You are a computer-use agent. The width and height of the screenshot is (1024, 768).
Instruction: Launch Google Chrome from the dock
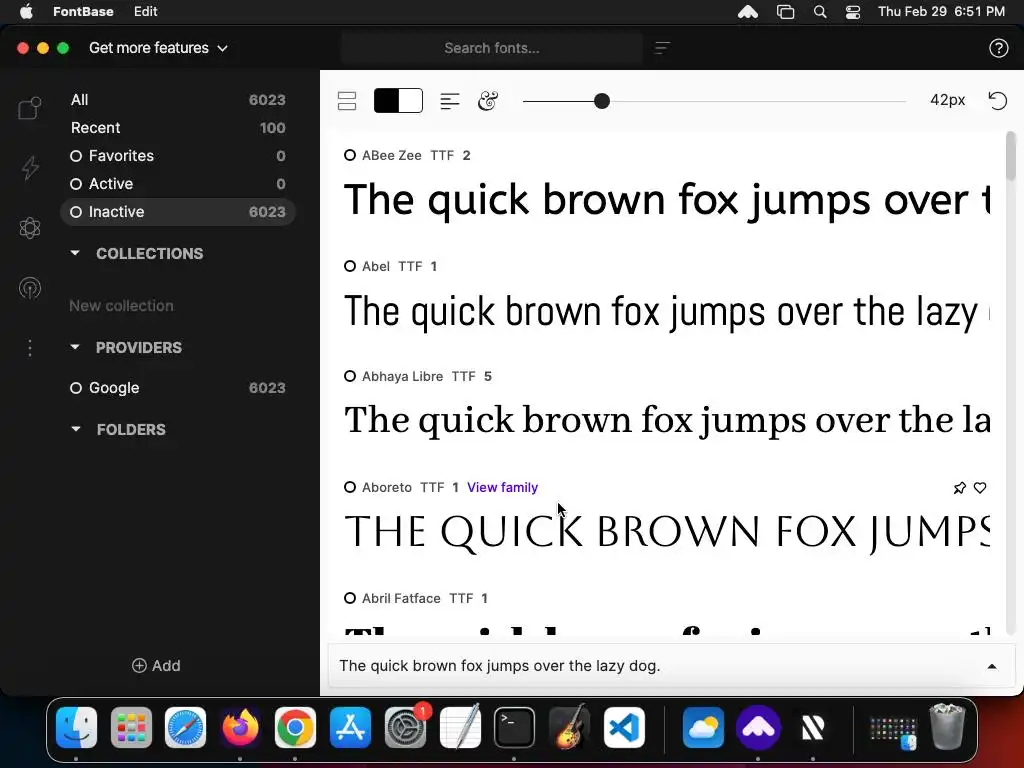(x=295, y=728)
